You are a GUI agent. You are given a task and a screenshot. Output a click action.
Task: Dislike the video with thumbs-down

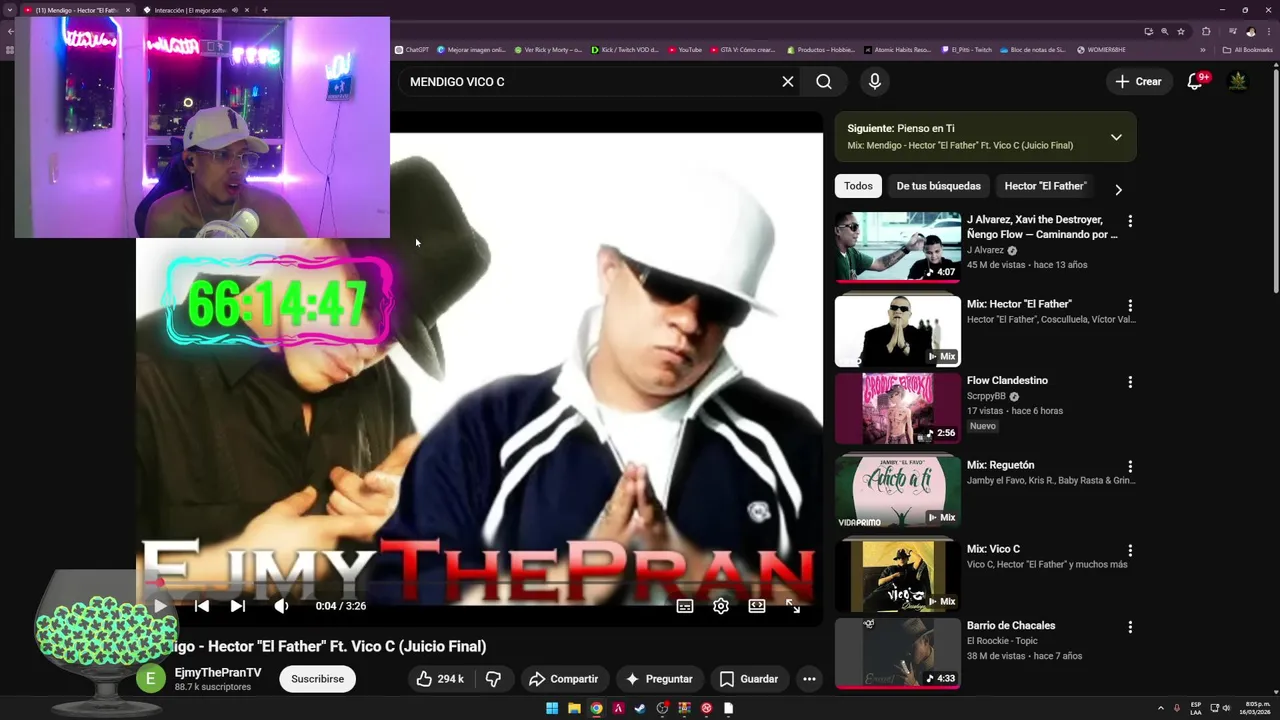[493, 679]
